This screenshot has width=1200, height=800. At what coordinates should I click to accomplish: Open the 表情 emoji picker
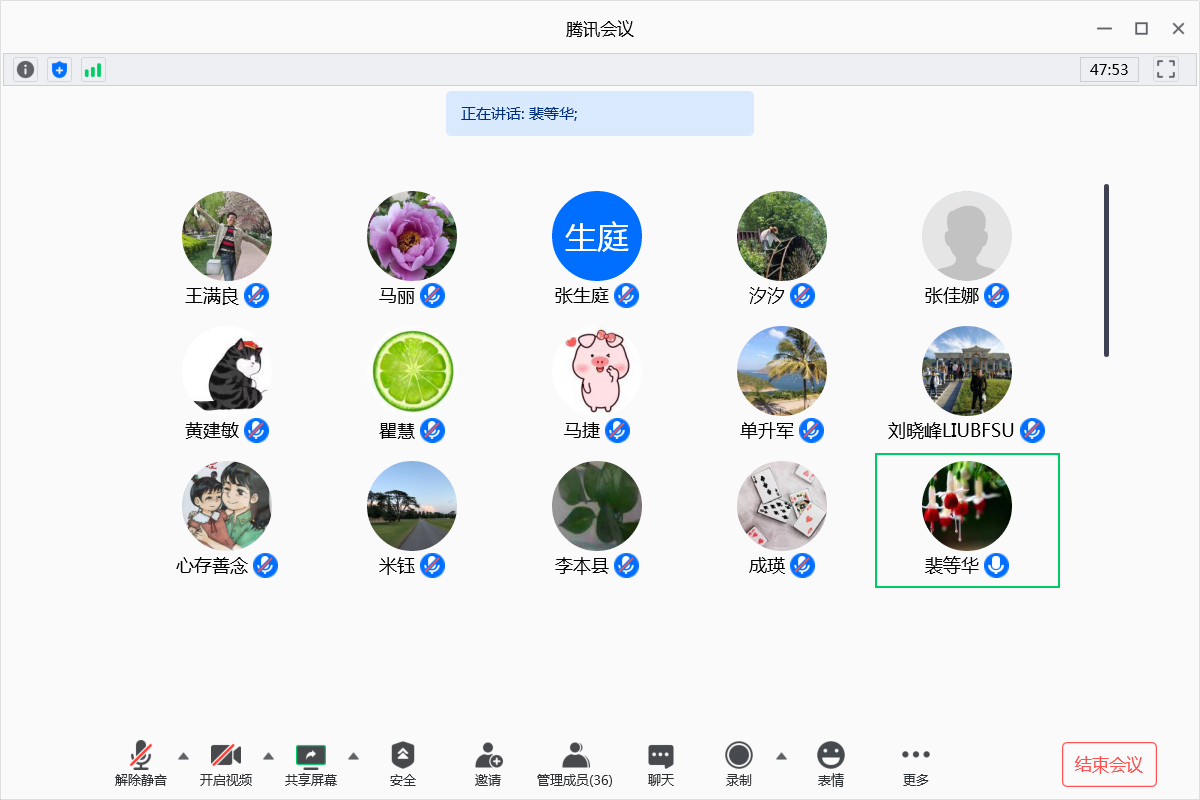pos(831,765)
